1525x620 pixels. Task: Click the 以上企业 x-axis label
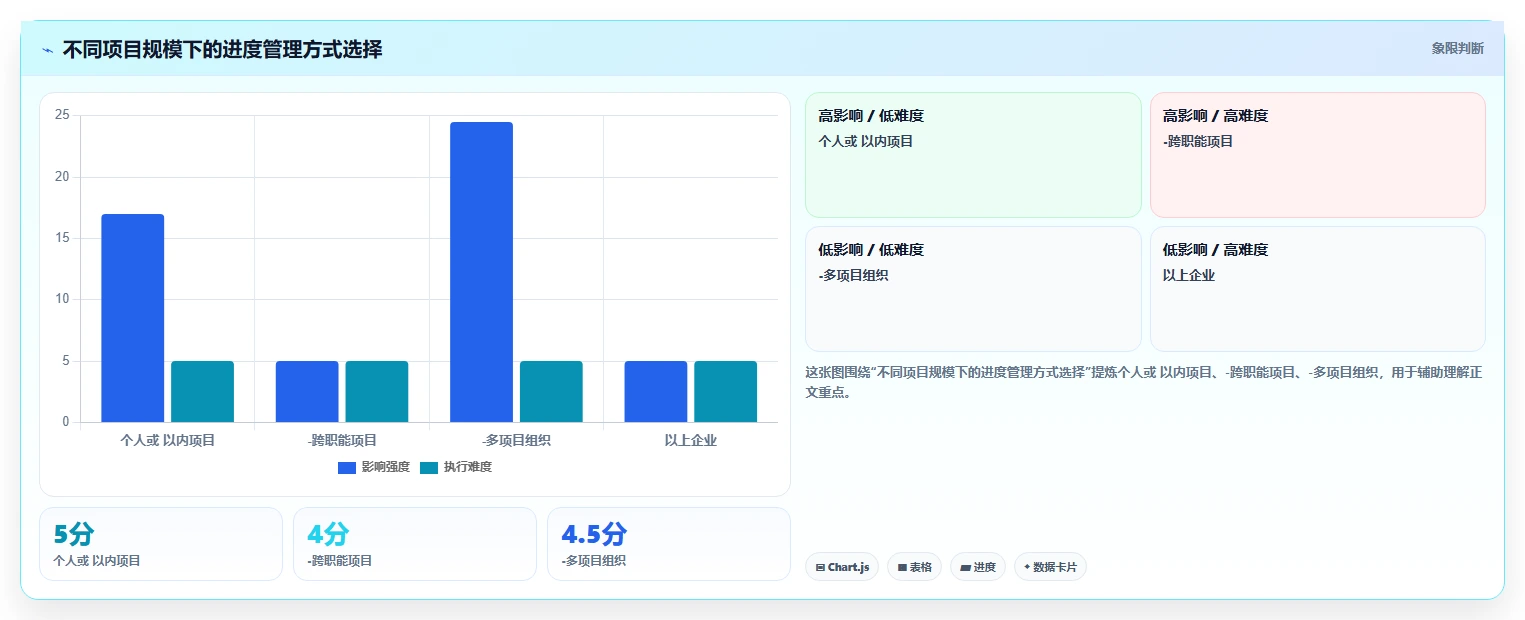(691, 440)
